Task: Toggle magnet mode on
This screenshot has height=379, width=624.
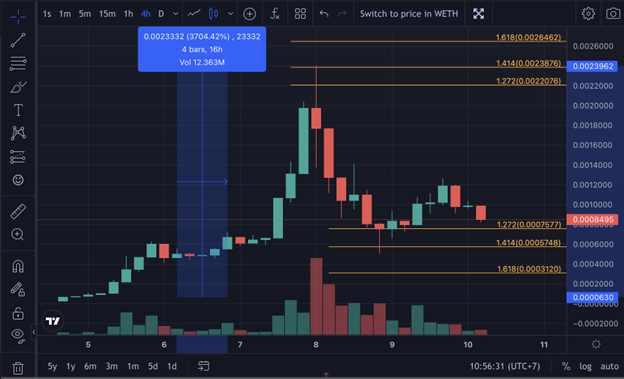Action: click(x=18, y=266)
